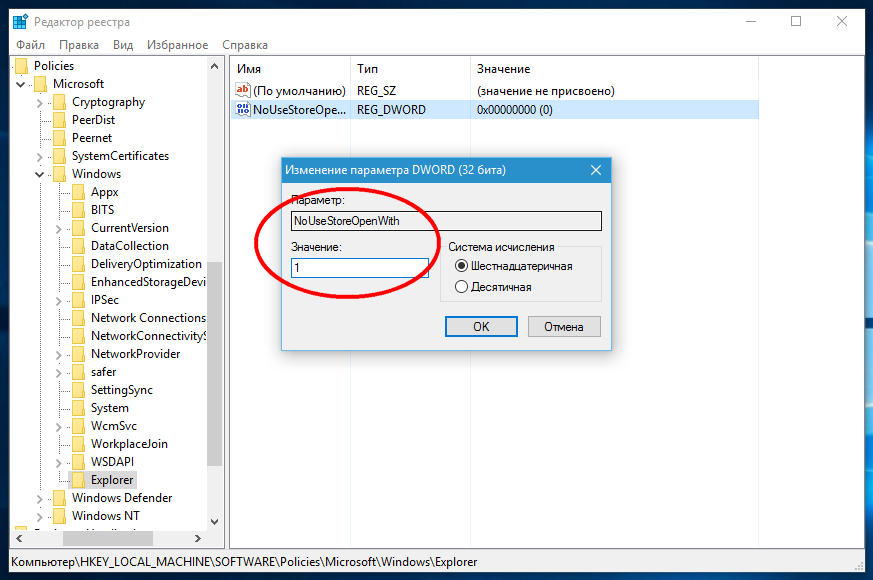Select the DataCollection folder icon
This screenshot has height=580, width=873.
click(x=79, y=246)
